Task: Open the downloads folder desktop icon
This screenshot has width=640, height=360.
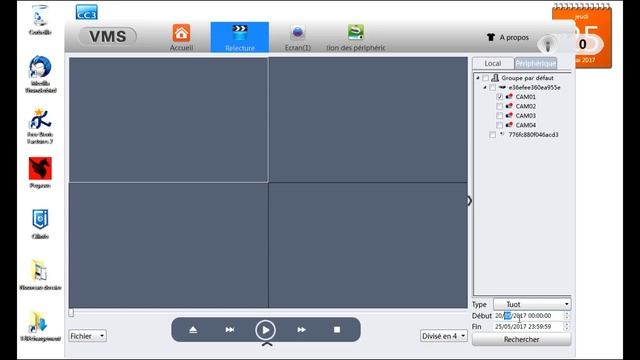Action: click(40, 326)
